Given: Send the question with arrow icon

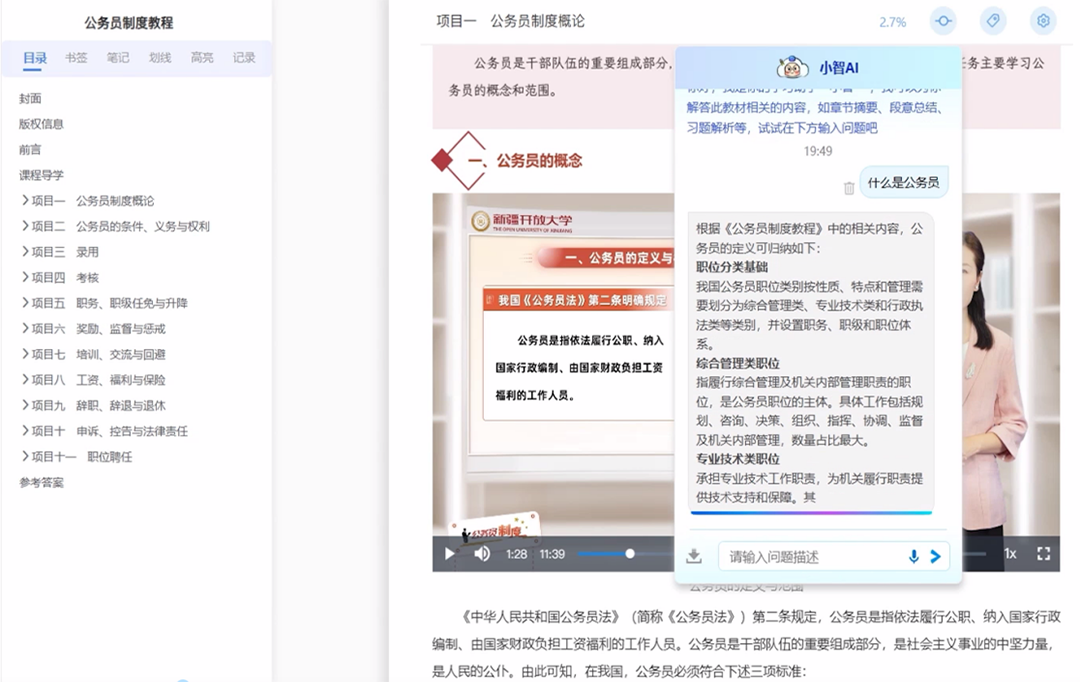Looking at the screenshot, I should click(x=936, y=556).
